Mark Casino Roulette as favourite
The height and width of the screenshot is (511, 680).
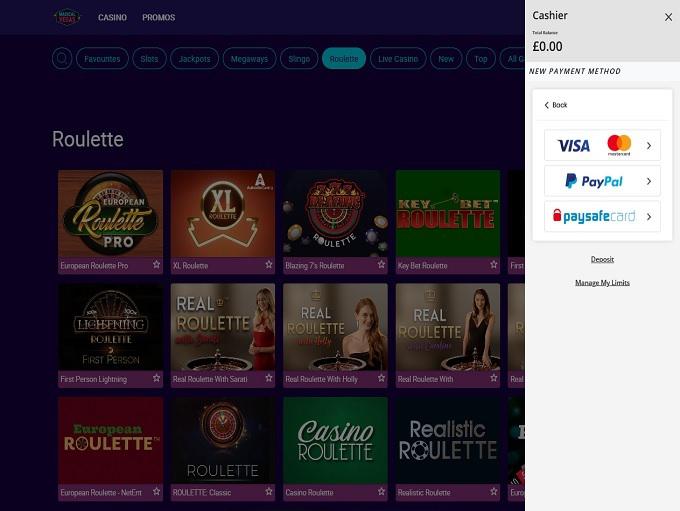(381, 491)
